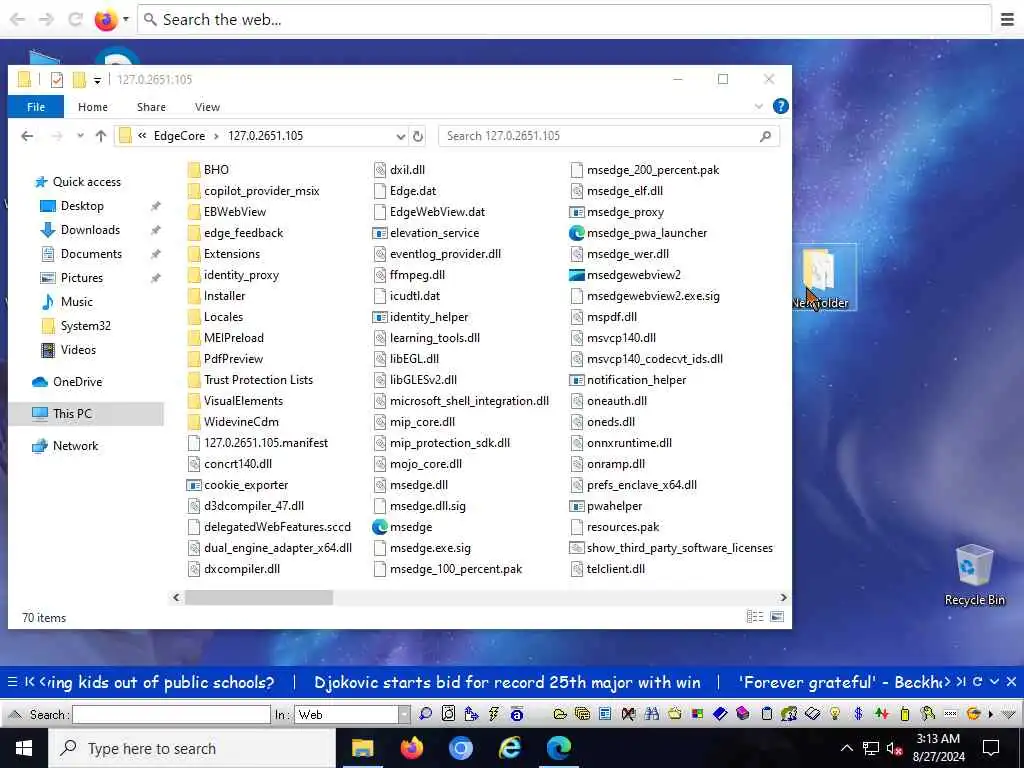Viewport: 1024px width, 768px height.
Task: Open Microsoft Edge from taskbar
Action: click(558, 748)
